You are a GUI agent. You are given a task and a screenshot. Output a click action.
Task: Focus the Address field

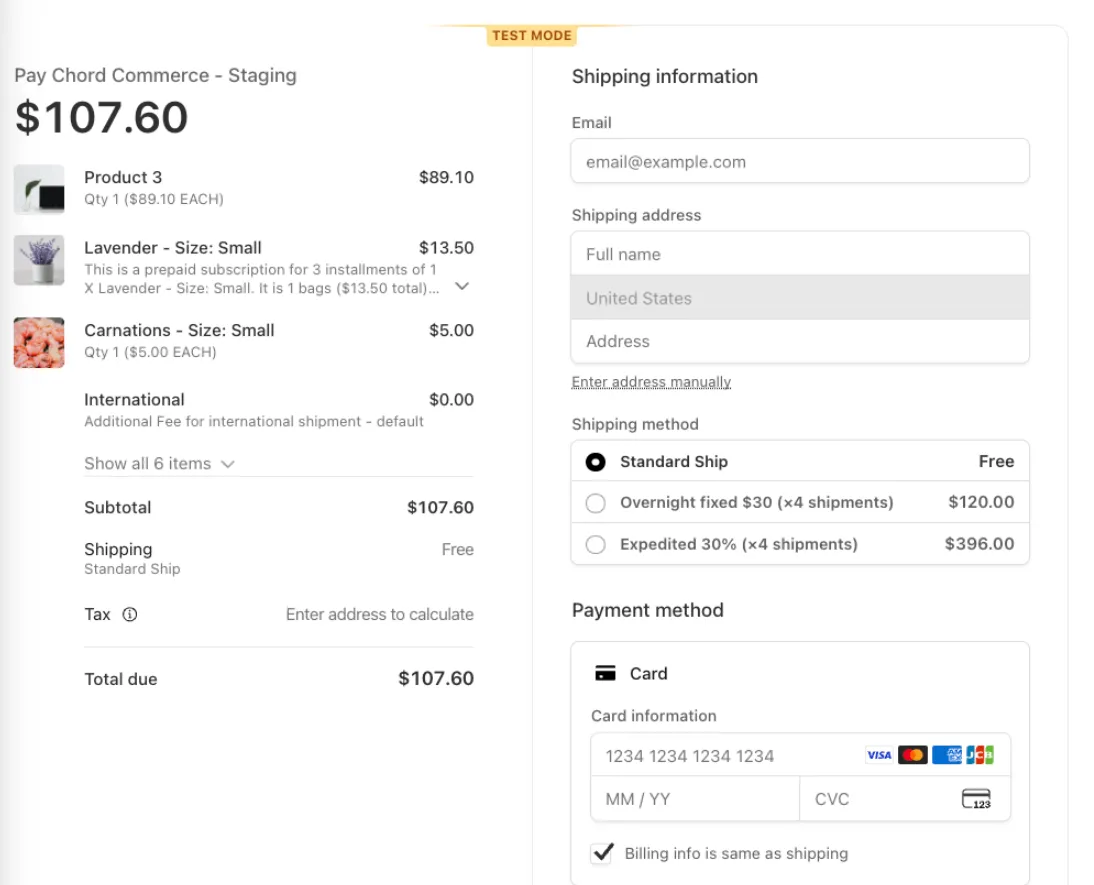pos(800,341)
